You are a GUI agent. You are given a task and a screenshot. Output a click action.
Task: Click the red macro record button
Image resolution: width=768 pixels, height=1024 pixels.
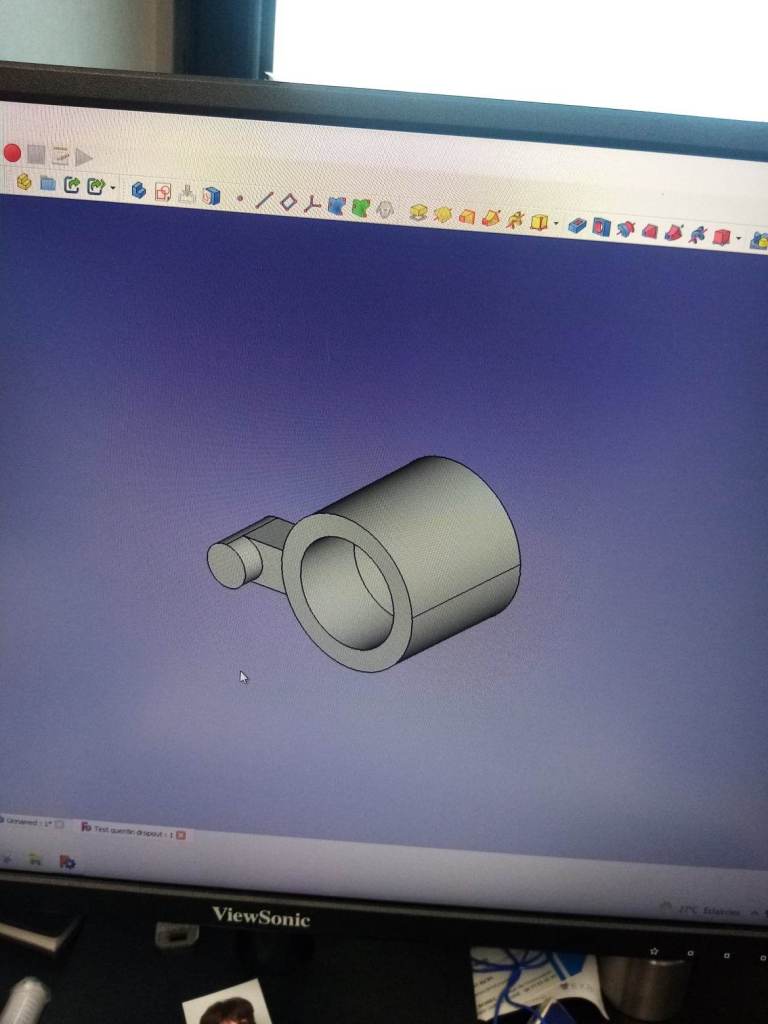(x=12, y=153)
